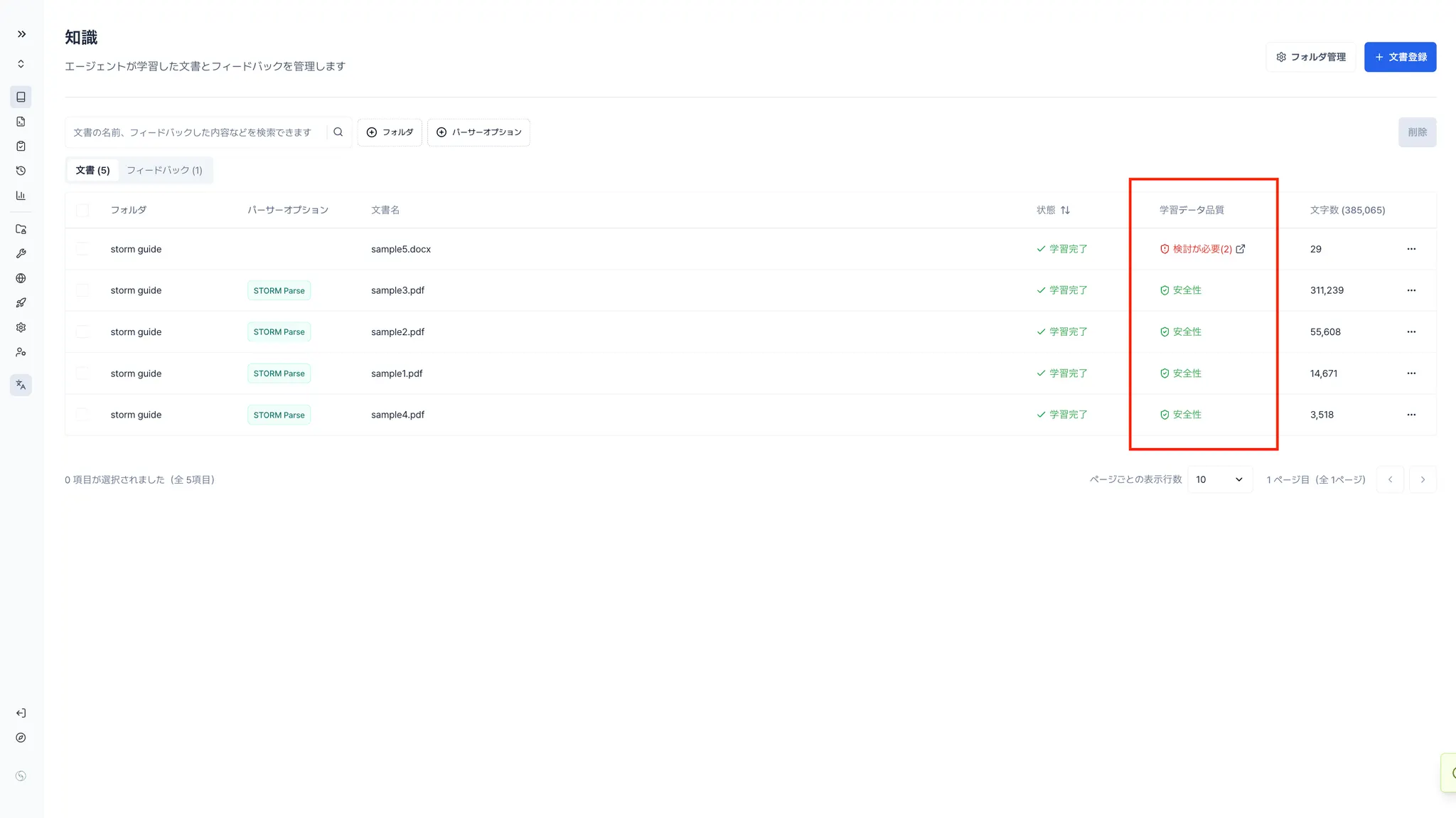Screen dimensions: 1456x818
Task: Click the 文書登録 button
Action: point(1400,57)
